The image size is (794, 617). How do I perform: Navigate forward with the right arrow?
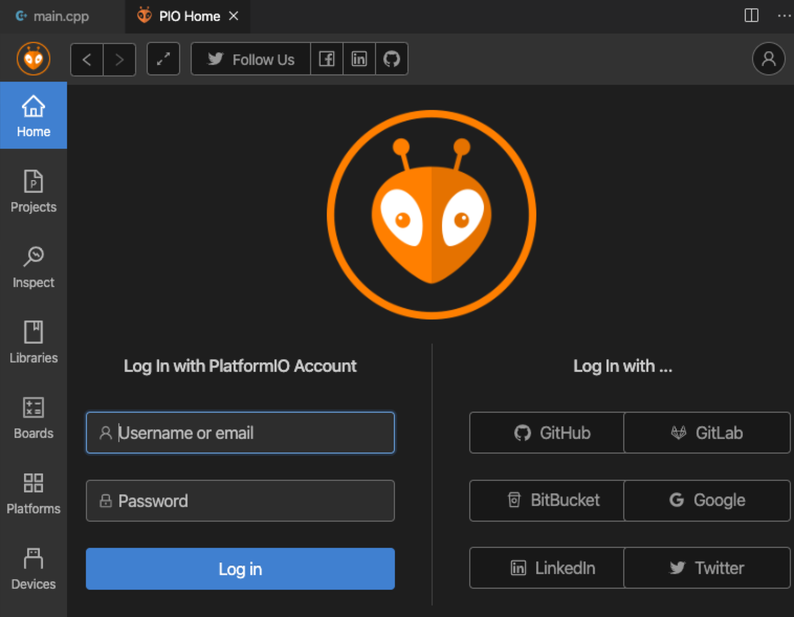(x=119, y=59)
